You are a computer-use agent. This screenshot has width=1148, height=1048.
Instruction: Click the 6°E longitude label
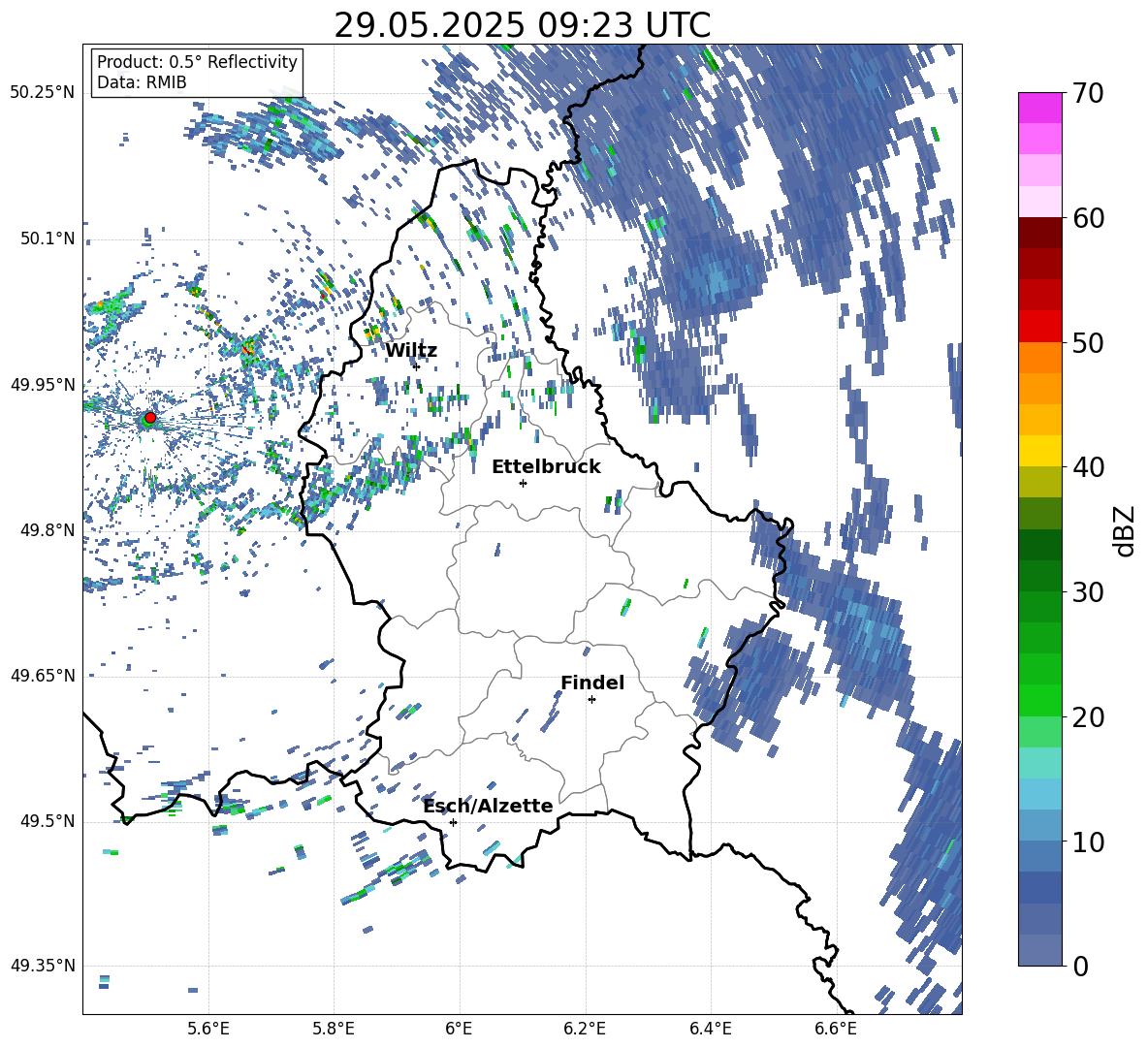tap(459, 1029)
